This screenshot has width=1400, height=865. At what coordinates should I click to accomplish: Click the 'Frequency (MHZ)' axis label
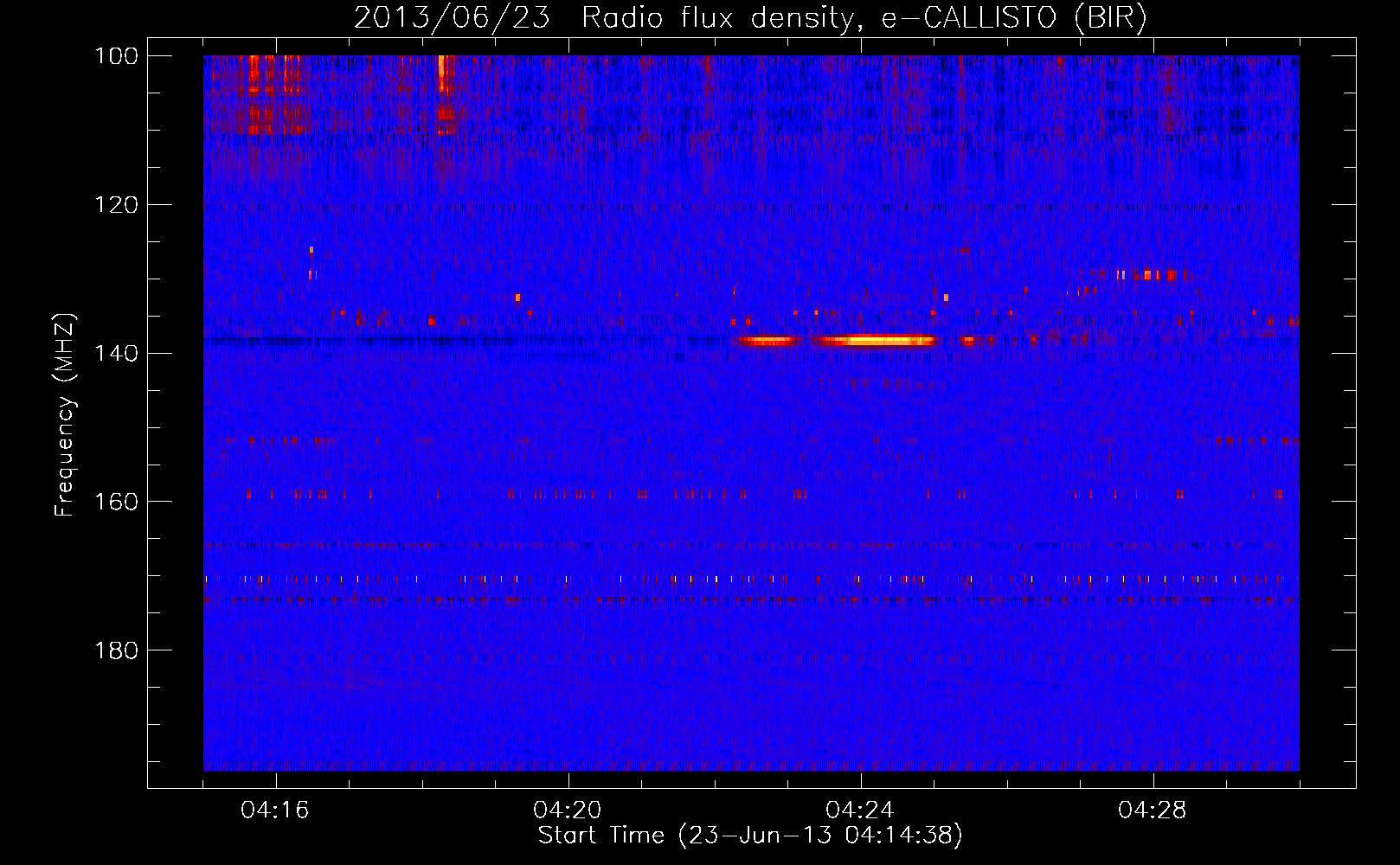pos(66,415)
